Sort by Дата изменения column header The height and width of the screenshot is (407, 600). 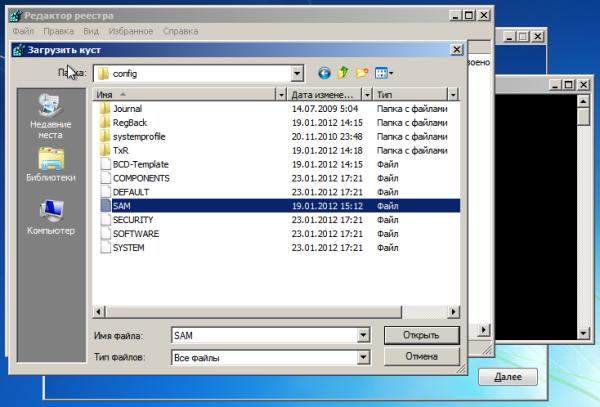tap(320, 94)
